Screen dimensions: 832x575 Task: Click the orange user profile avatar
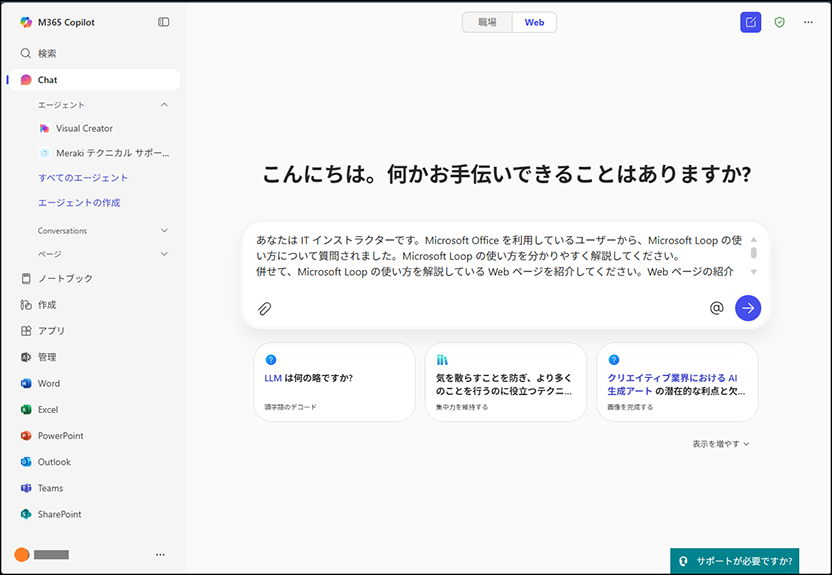22,554
